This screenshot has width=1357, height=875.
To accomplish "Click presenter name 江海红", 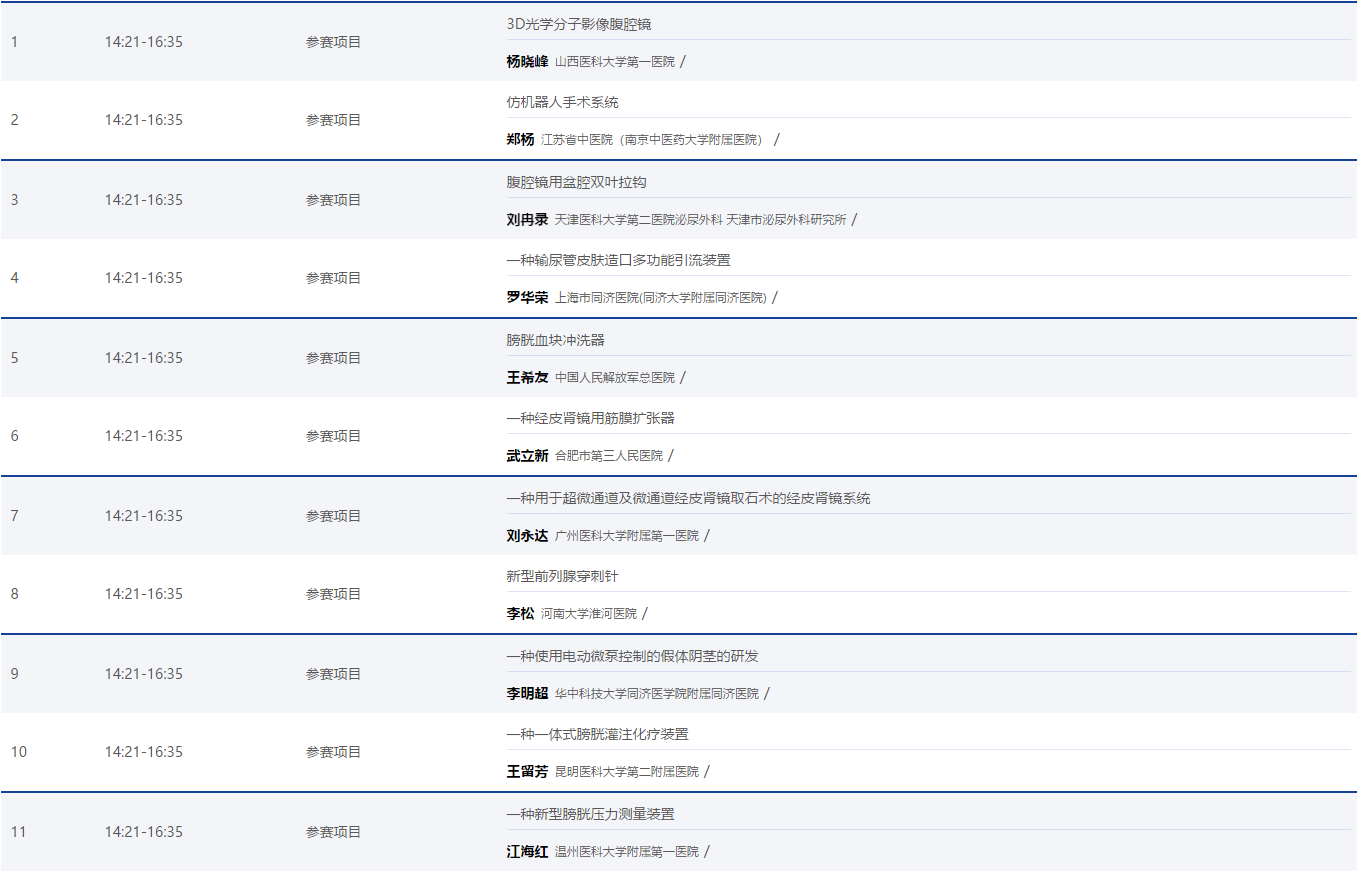I will (527, 851).
